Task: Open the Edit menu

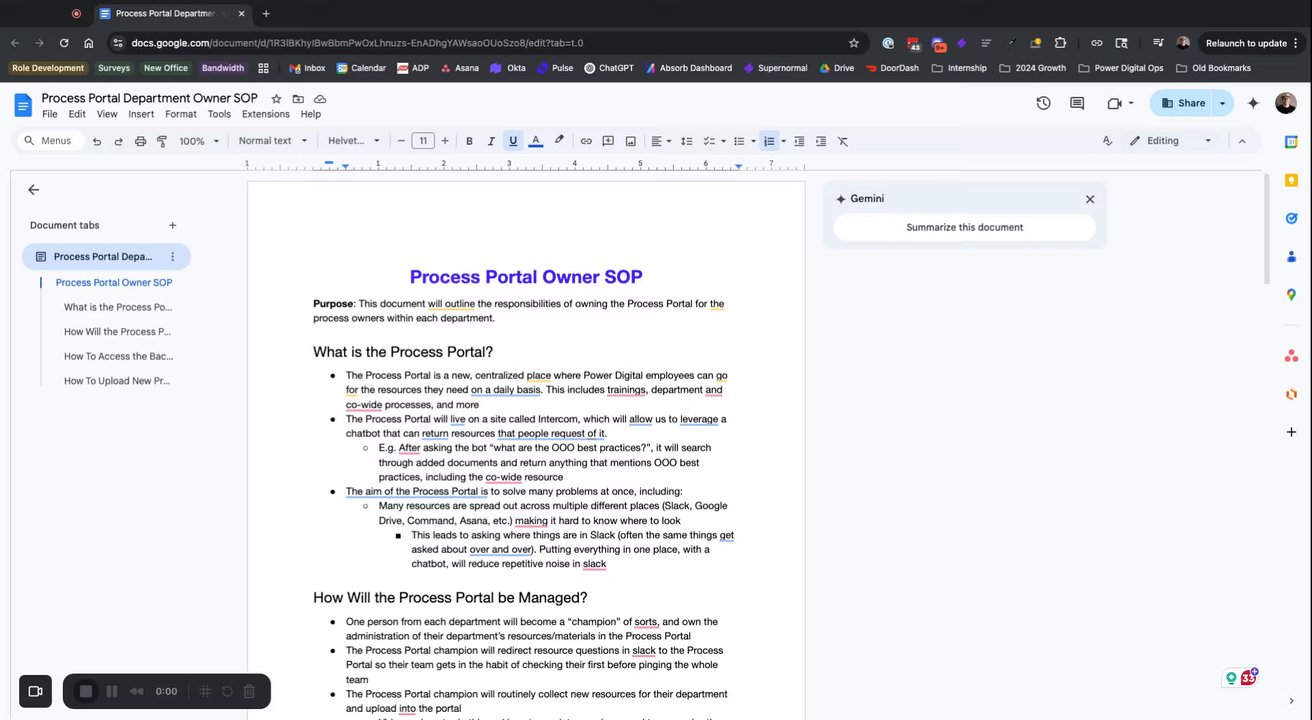Action: 77,114
